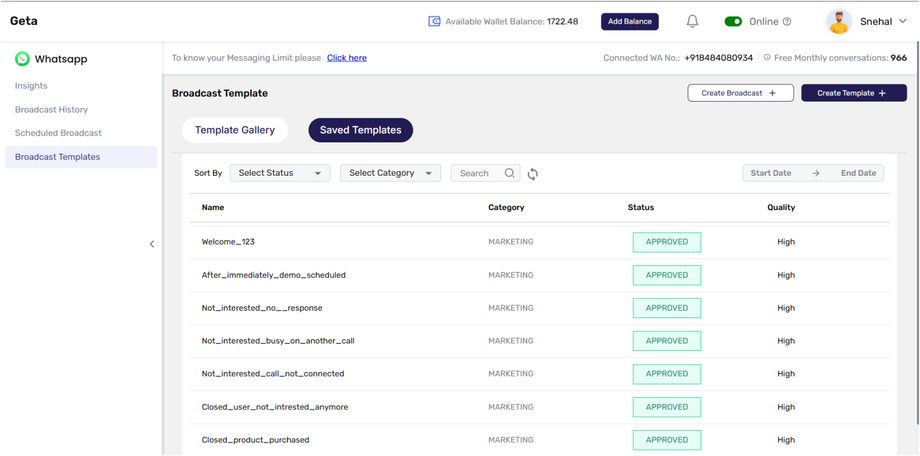Click the info icon by Free Monthly conversations
Image resolution: width=920 pixels, height=456 pixels.
(767, 58)
